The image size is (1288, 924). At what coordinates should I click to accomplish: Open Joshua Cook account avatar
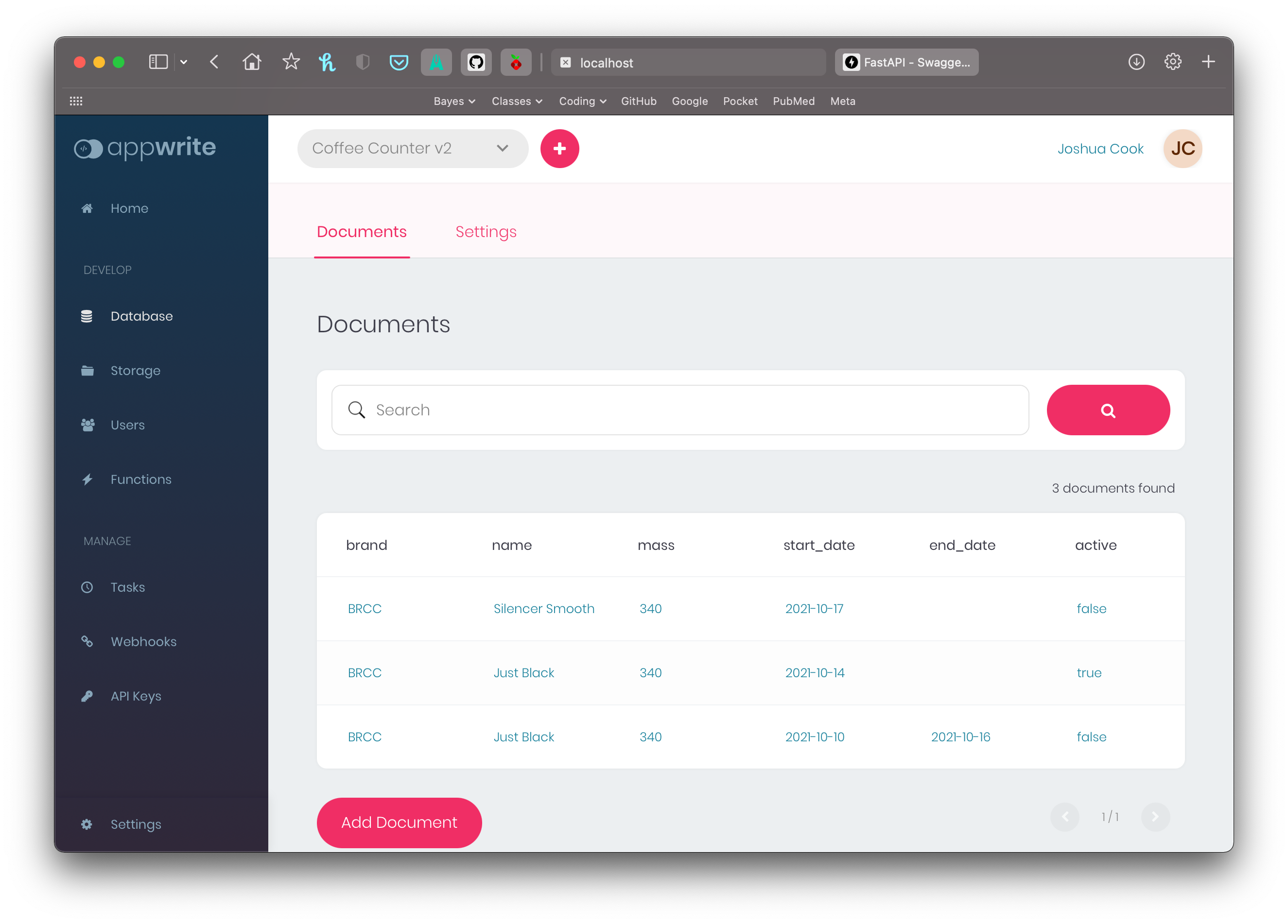[1183, 149]
